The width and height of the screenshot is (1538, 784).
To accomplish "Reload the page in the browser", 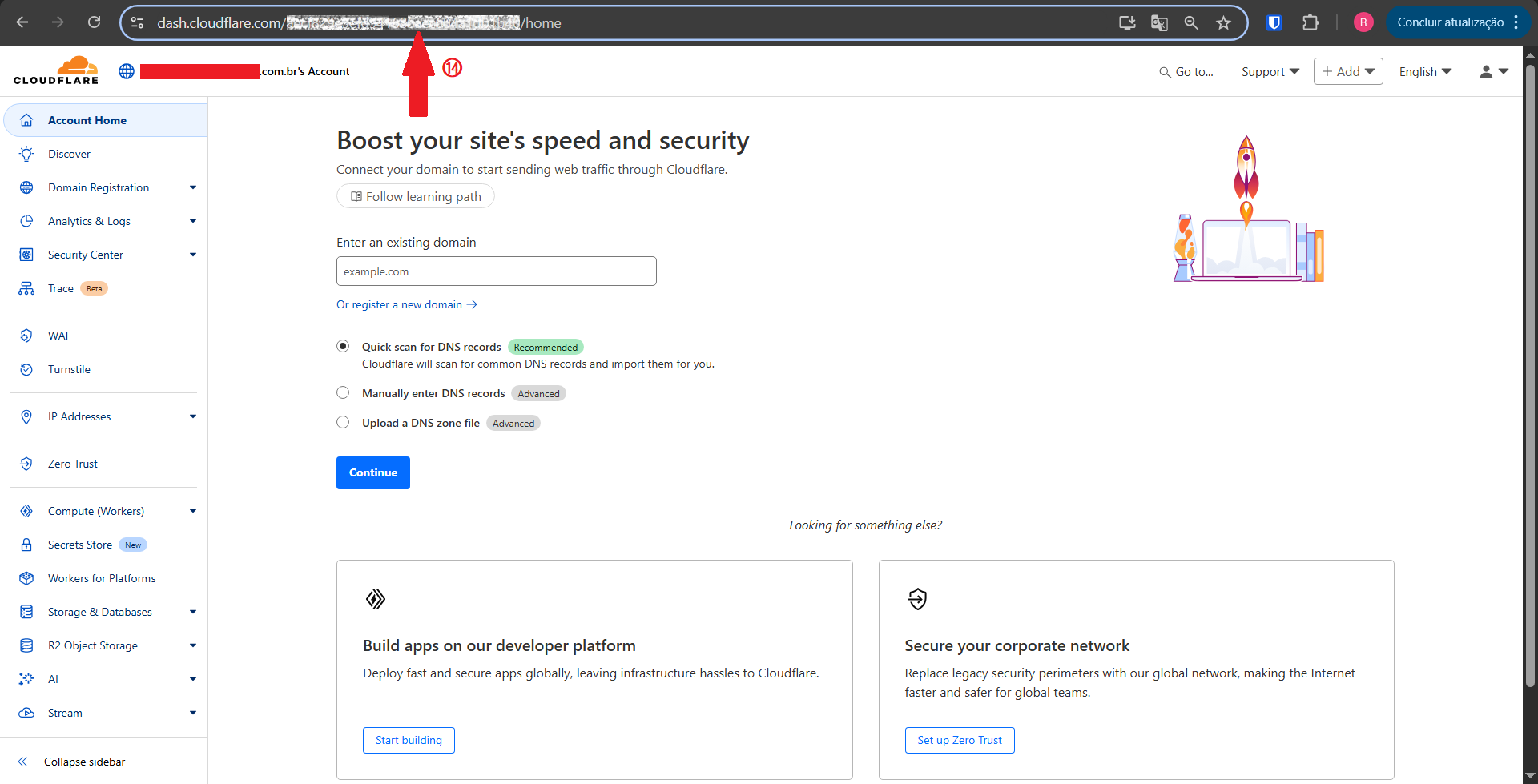I will pos(94,22).
